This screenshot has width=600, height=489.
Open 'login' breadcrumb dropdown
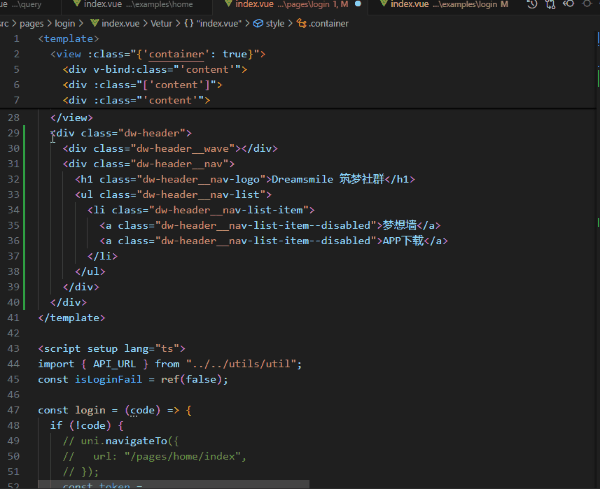coord(65,24)
